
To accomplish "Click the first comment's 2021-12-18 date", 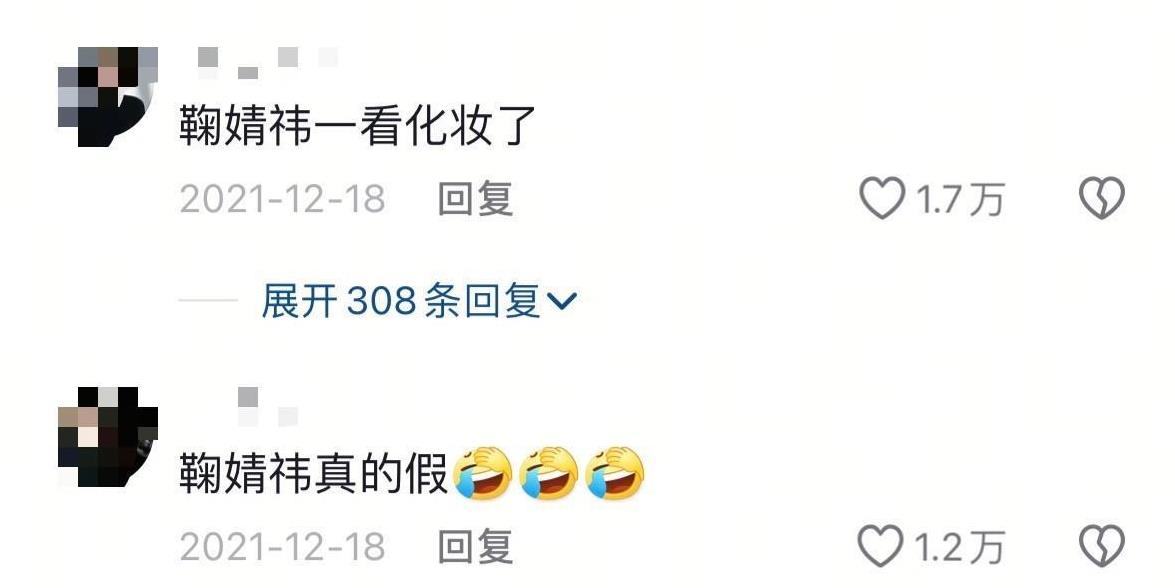I will click(x=283, y=199).
